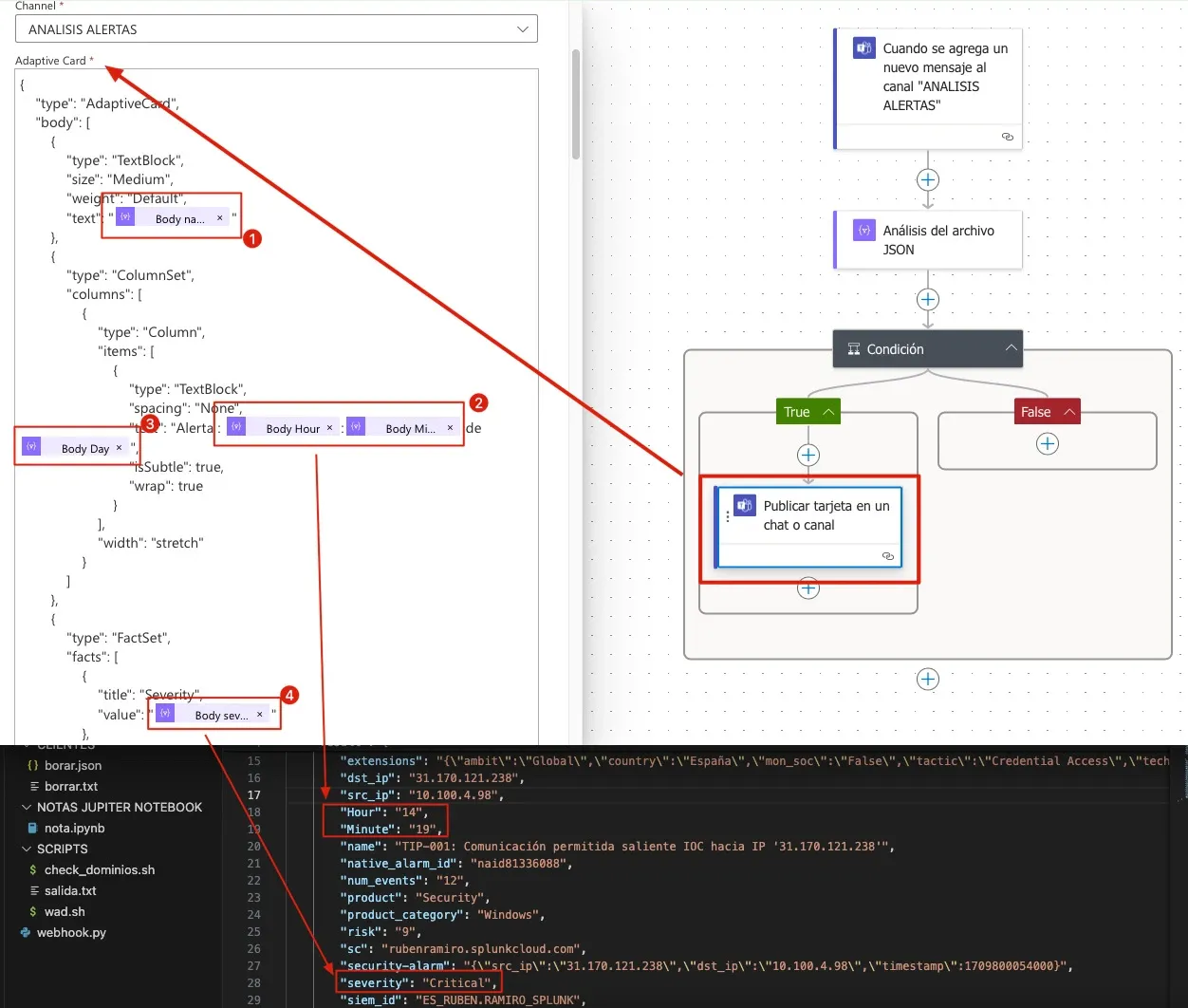Click the Body sev... token variable icon

click(x=165, y=713)
